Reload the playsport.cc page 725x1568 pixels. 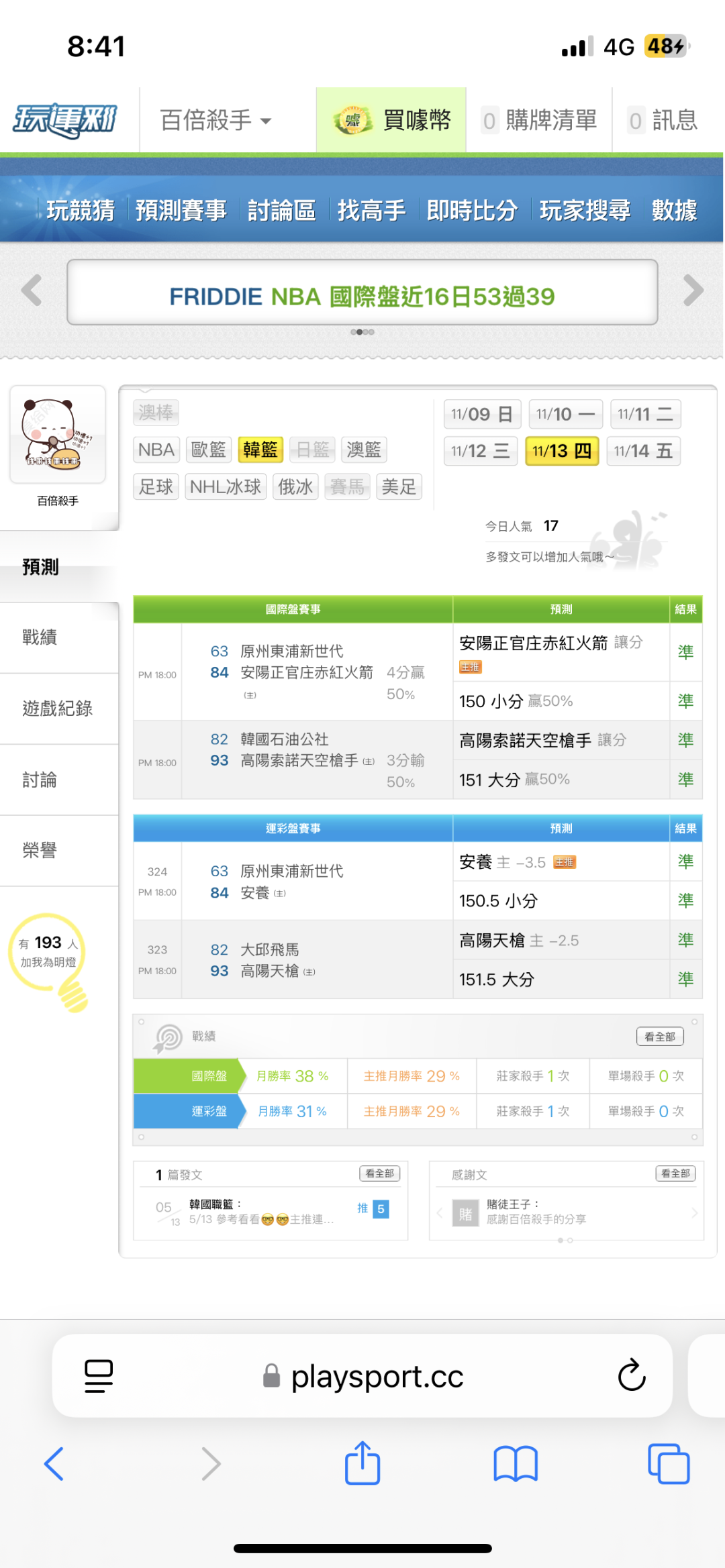pyautogui.click(x=631, y=1375)
